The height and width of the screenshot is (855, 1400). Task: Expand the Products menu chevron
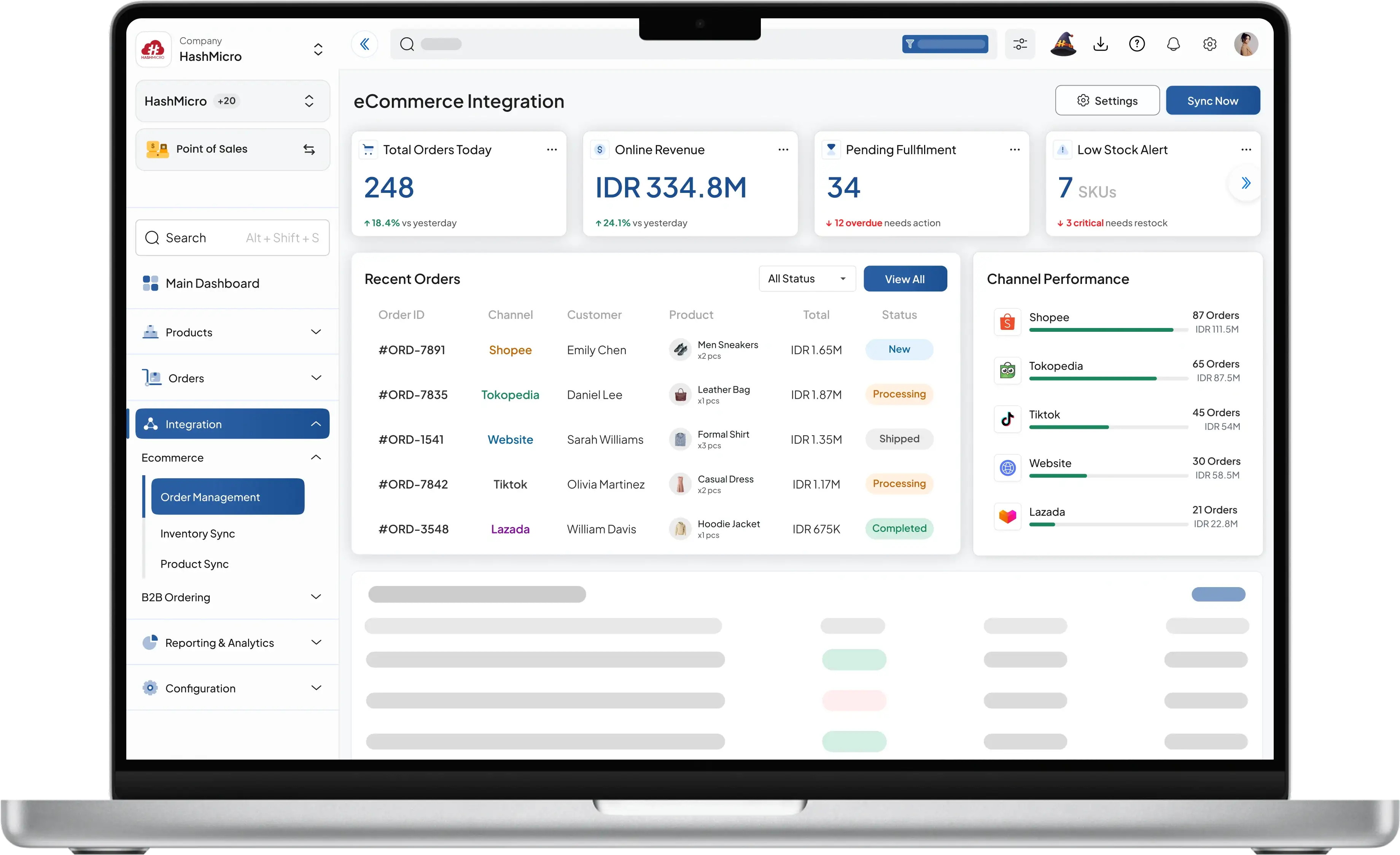[x=317, y=332]
